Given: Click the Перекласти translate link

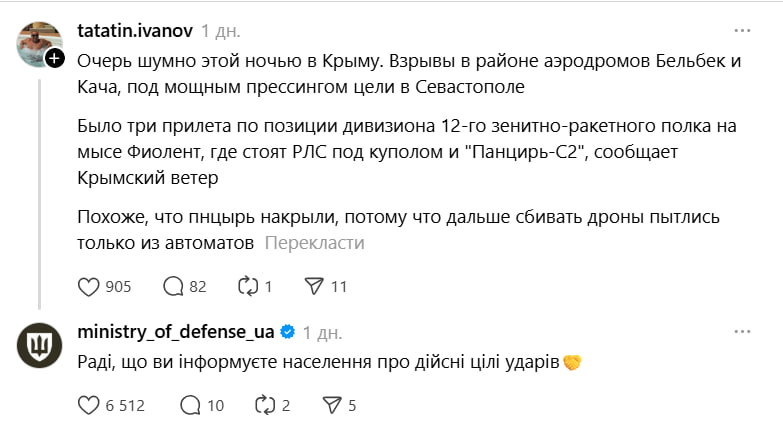Looking at the screenshot, I should click(x=315, y=243).
